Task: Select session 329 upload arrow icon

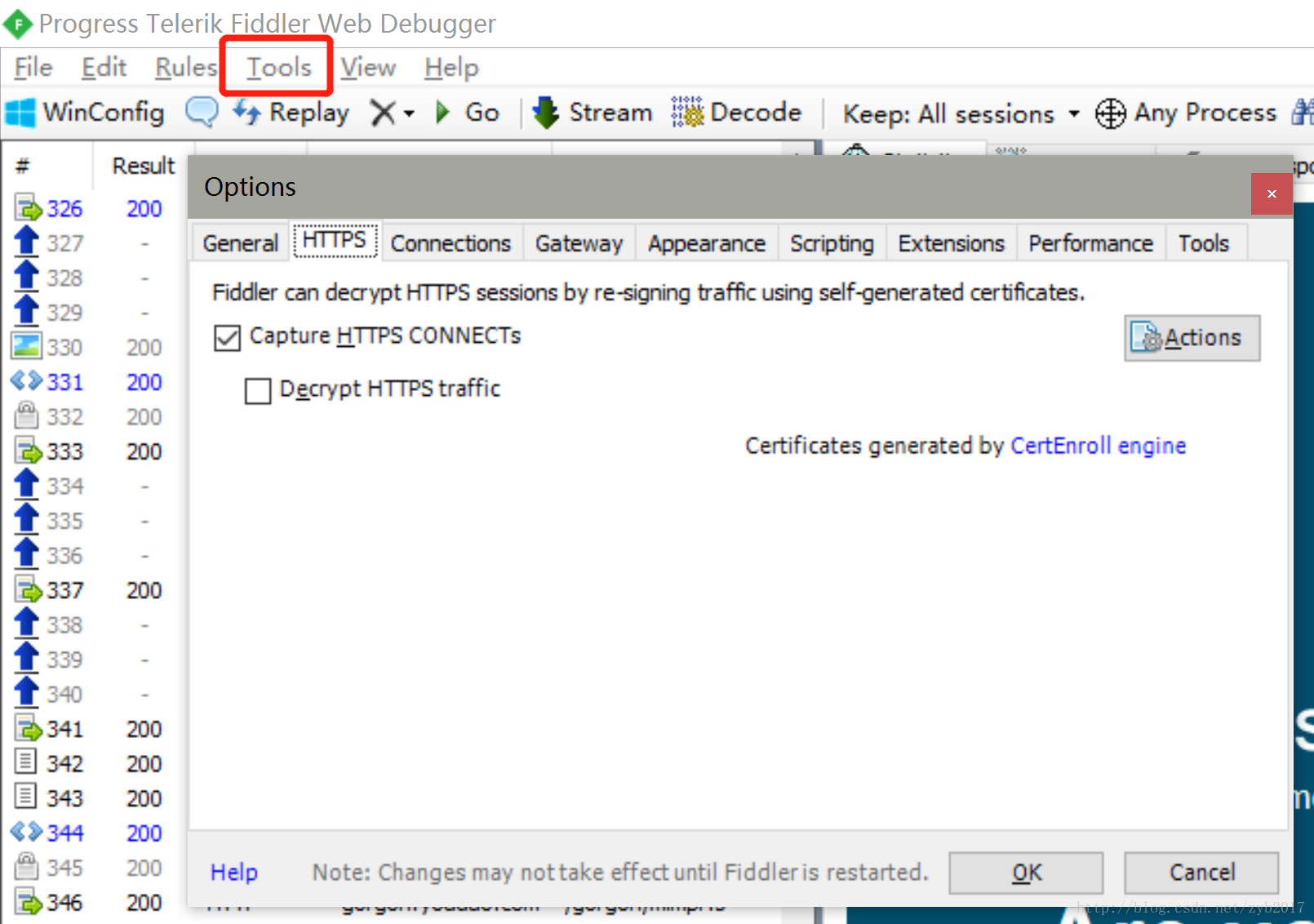Action: 27,312
